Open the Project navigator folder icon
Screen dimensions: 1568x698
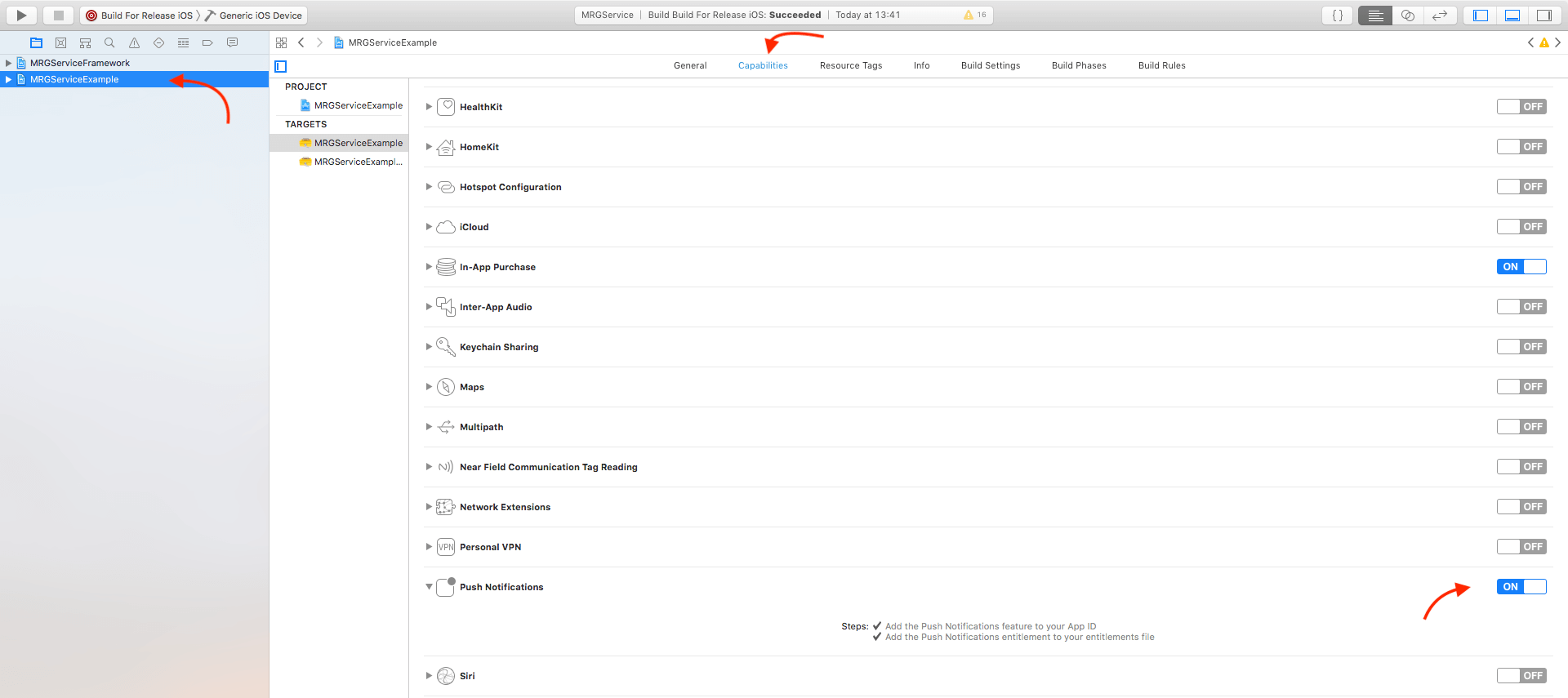[36, 42]
